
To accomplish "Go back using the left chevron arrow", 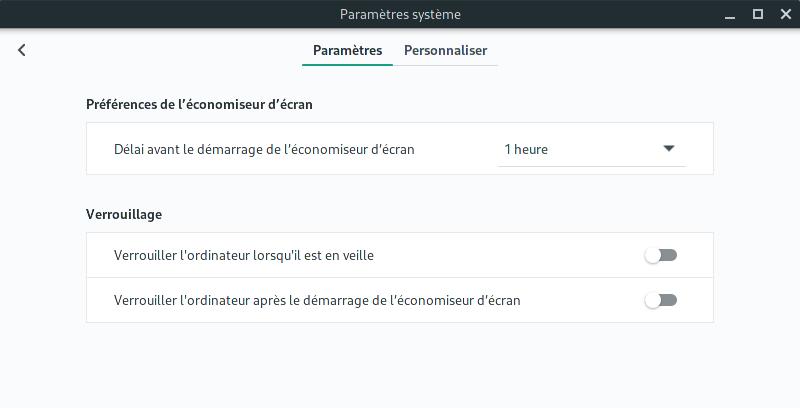I will (21, 50).
